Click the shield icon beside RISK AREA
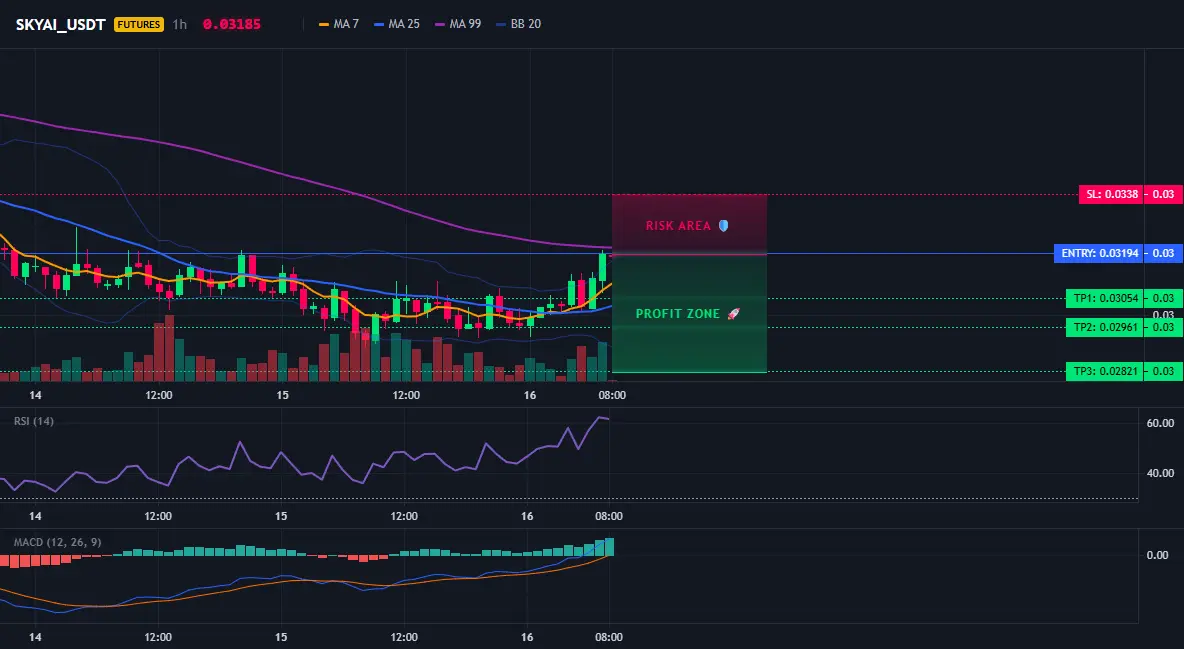Image resolution: width=1184 pixels, height=649 pixels. [723, 225]
